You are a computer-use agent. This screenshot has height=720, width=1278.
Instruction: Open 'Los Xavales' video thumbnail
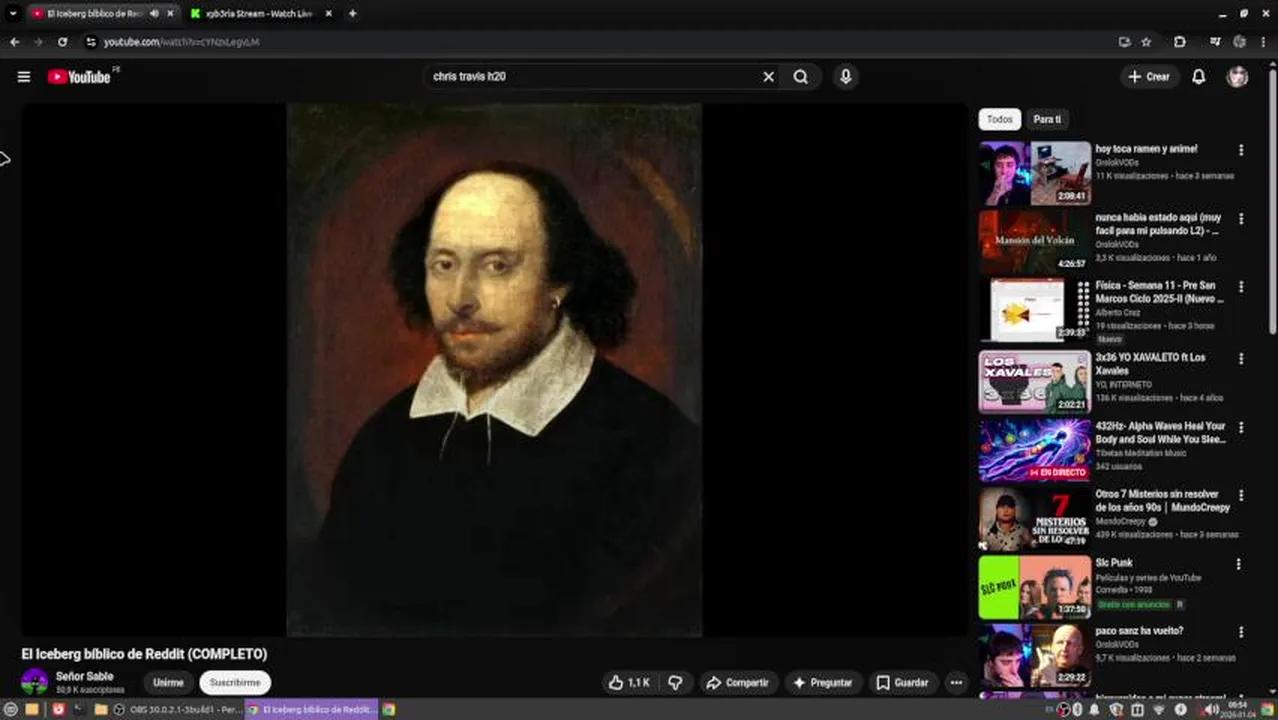point(1035,381)
